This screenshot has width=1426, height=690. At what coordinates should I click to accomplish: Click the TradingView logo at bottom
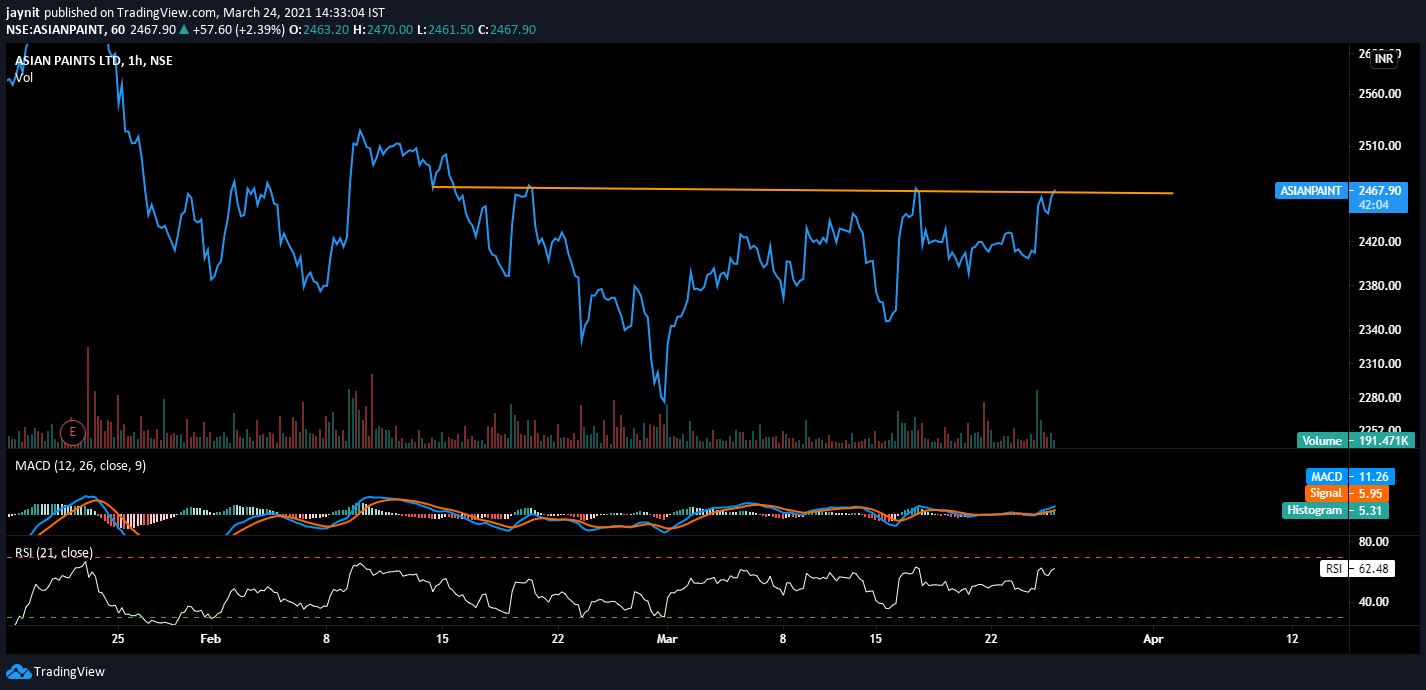coord(56,671)
